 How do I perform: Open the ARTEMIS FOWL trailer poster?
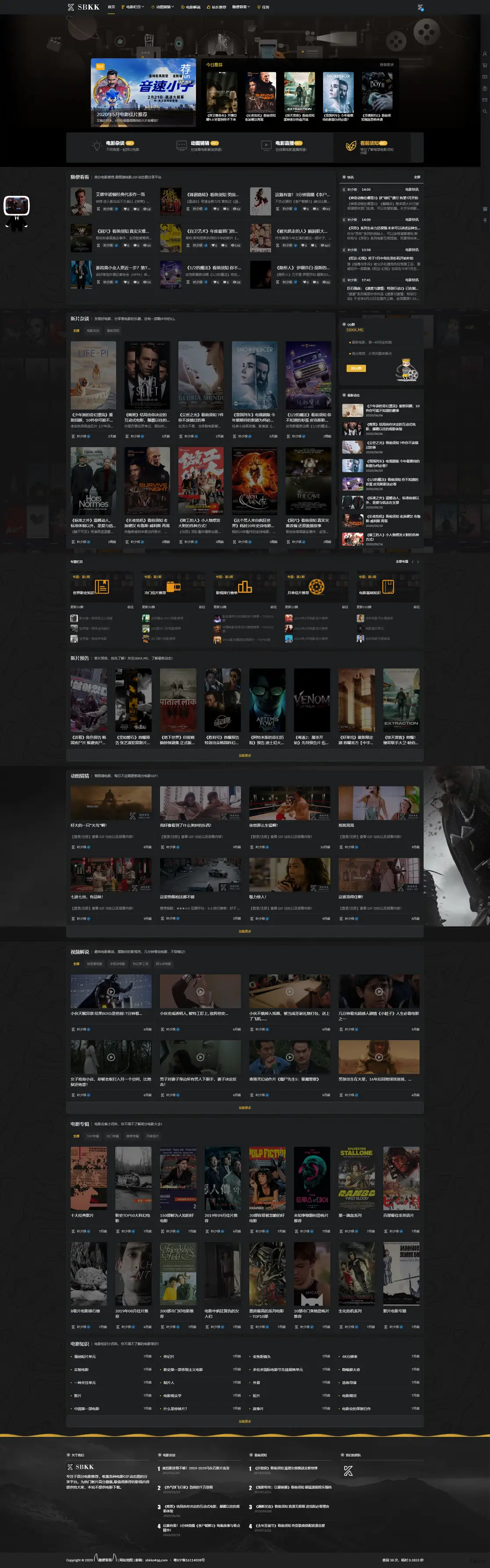(x=267, y=700)
